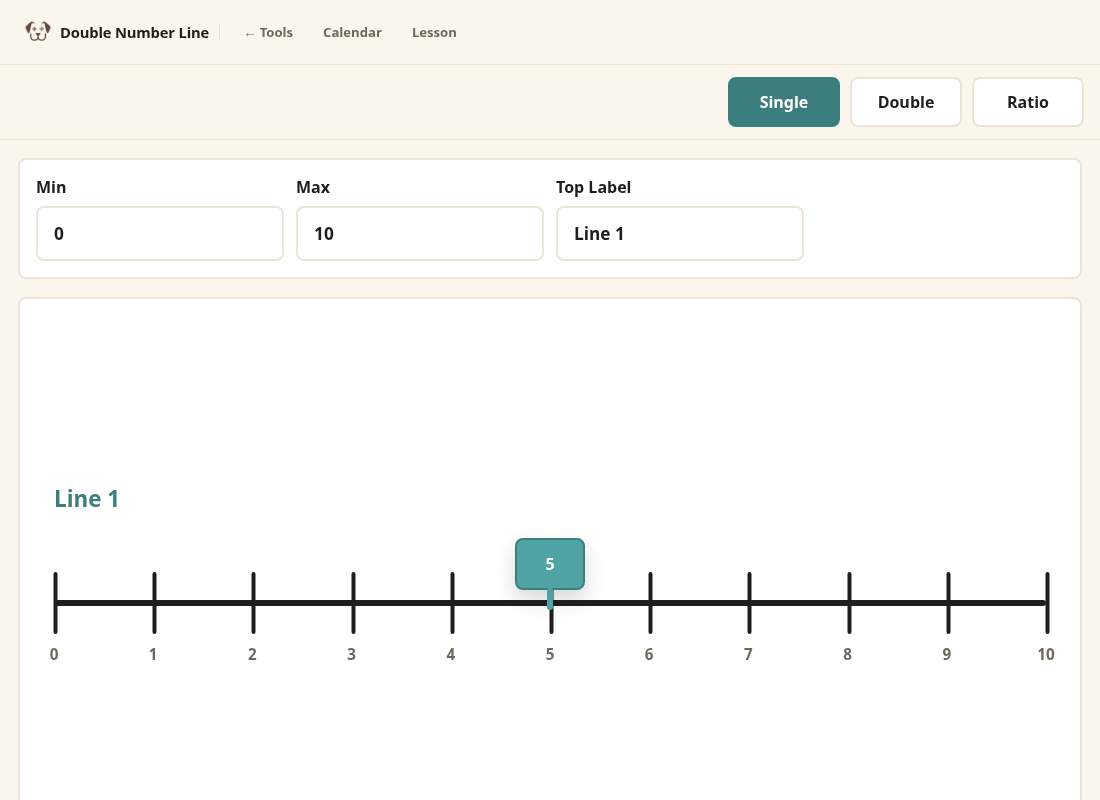Click the tick label 9

pyautogui.click(x=947, y=655)
